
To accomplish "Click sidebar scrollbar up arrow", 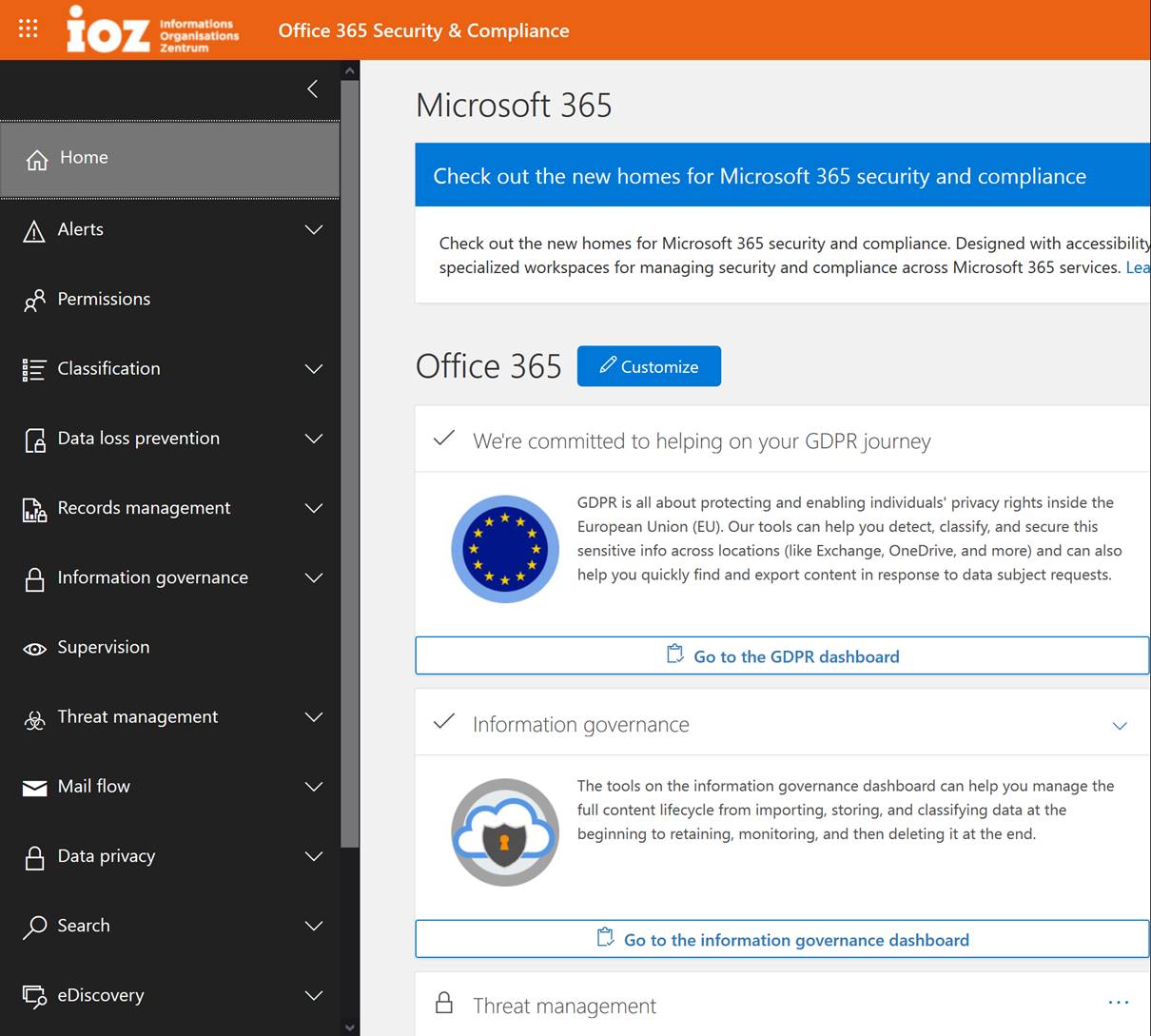I will tap(350, 70).
